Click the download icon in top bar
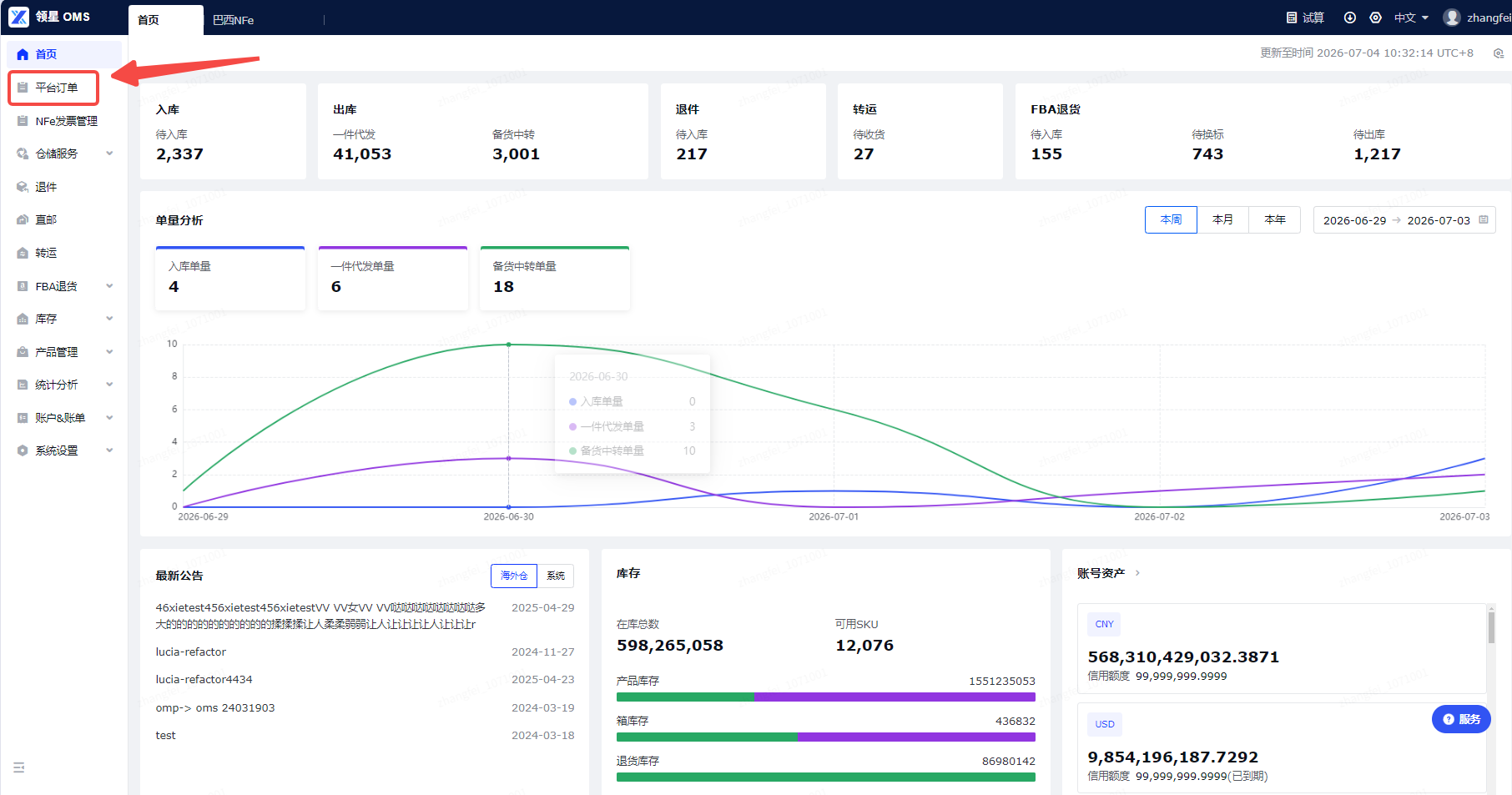1512x795 pixels. pos(1350,18)
